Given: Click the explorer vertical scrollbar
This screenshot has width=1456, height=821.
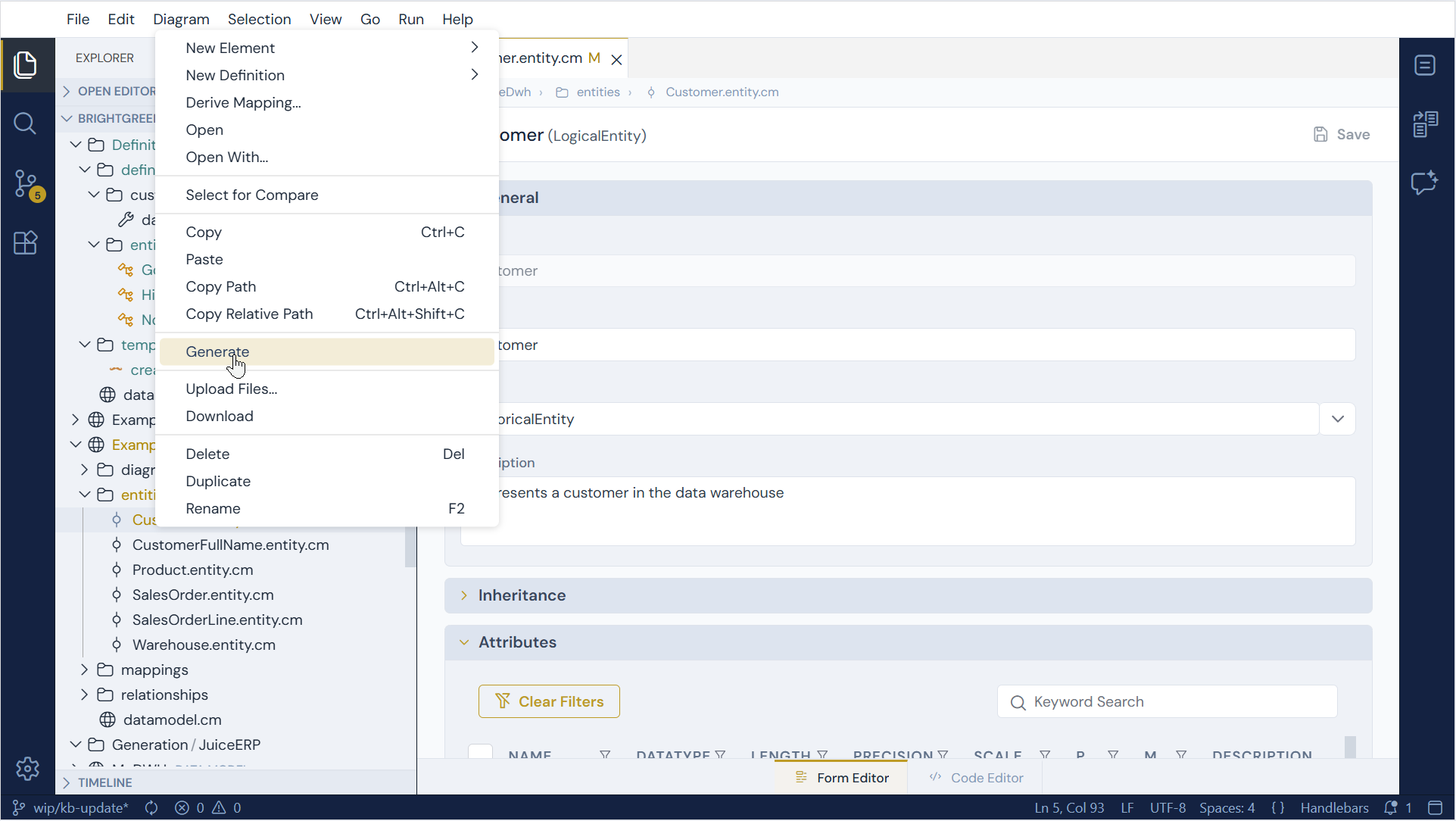Looking at the screenshot, I should [410, 547].
